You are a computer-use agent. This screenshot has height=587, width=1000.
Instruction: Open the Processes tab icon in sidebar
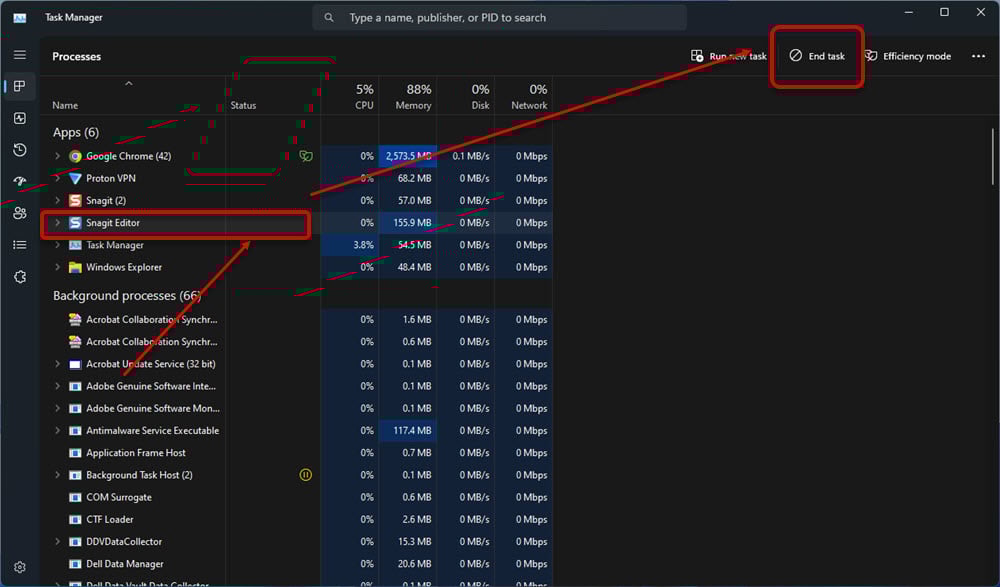click(x=20, y=86)
